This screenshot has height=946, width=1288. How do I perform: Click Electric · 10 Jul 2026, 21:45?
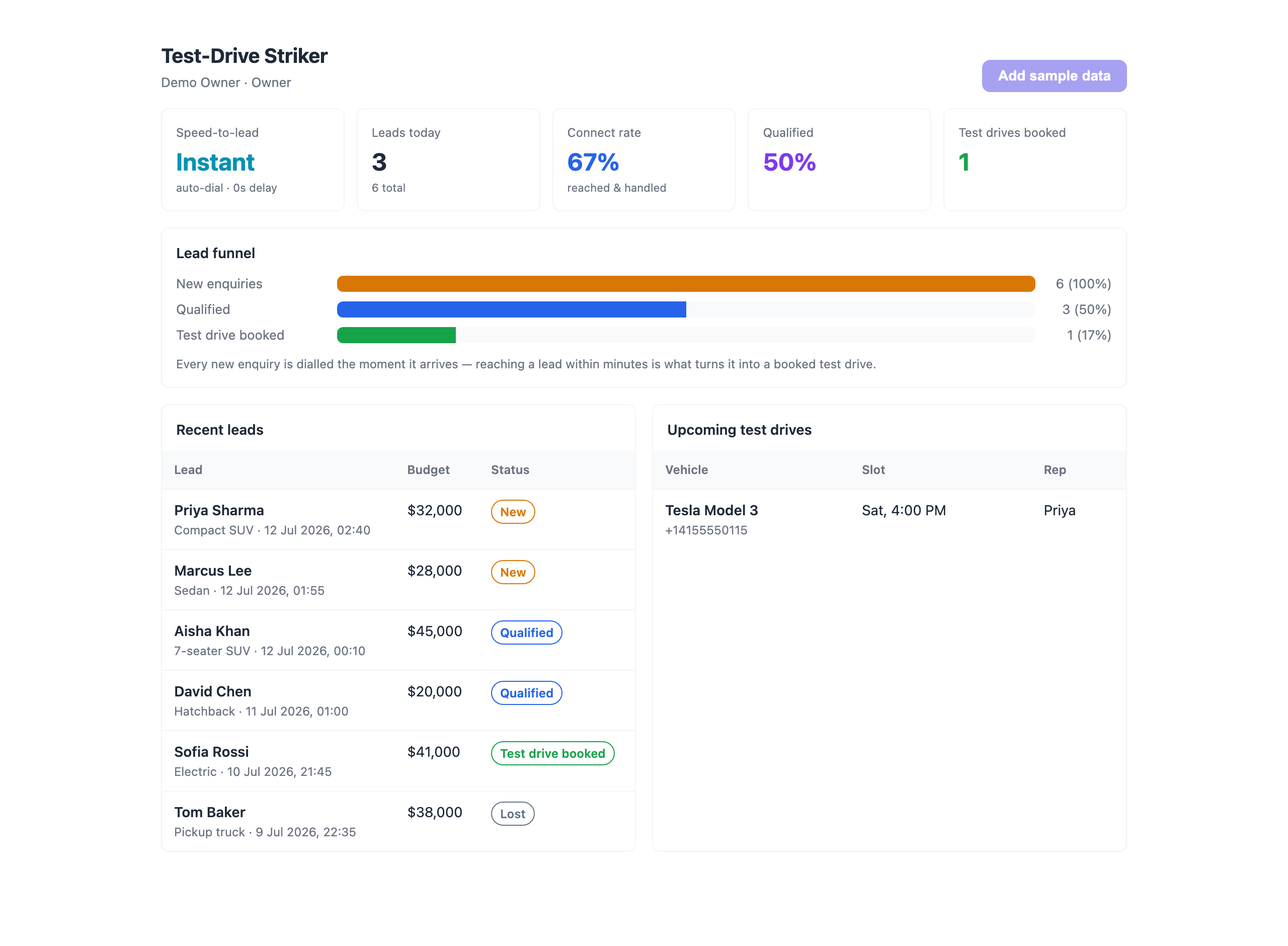coord(253,771)
